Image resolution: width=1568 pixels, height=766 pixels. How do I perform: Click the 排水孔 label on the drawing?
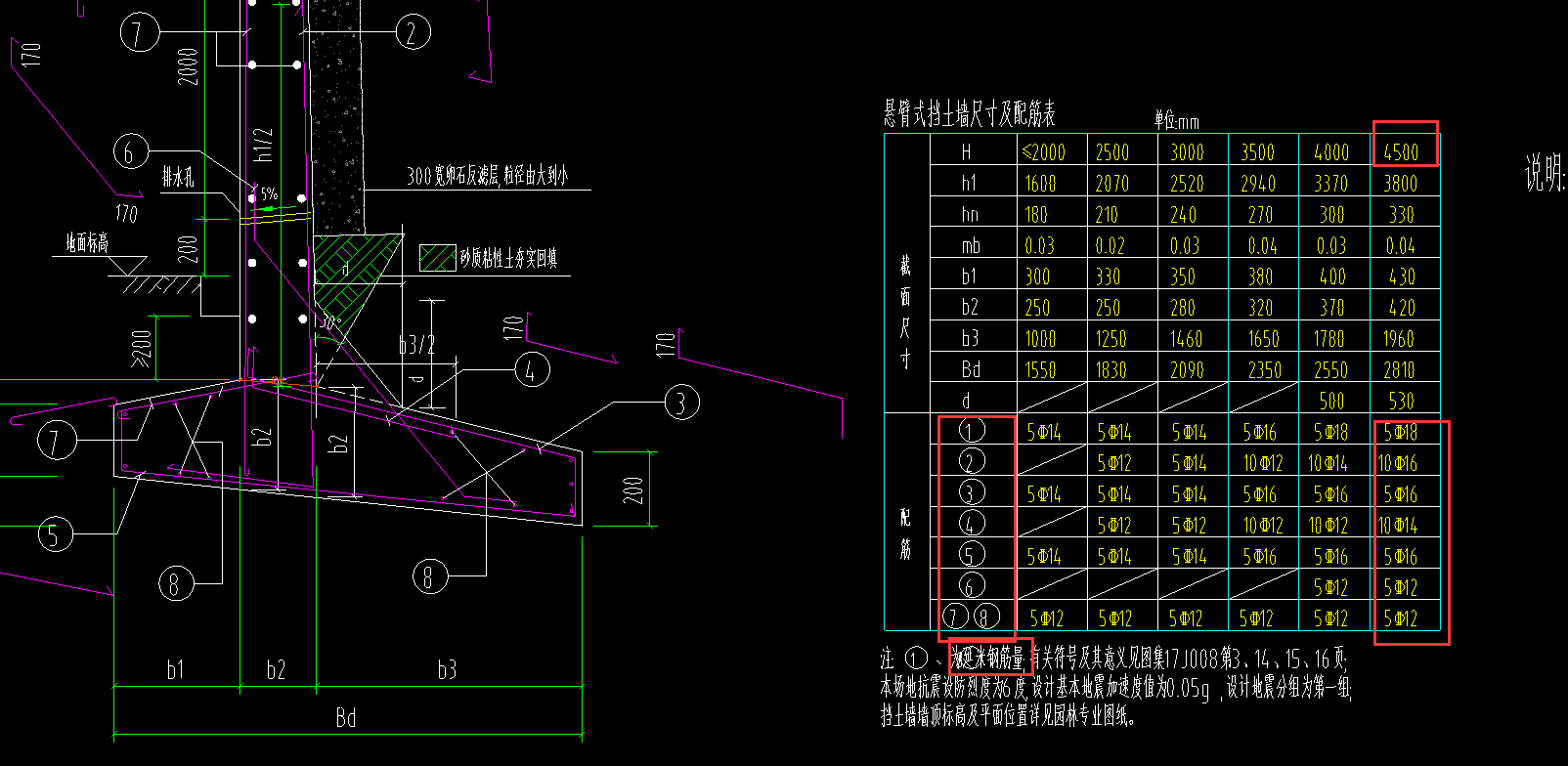point(178,177)
